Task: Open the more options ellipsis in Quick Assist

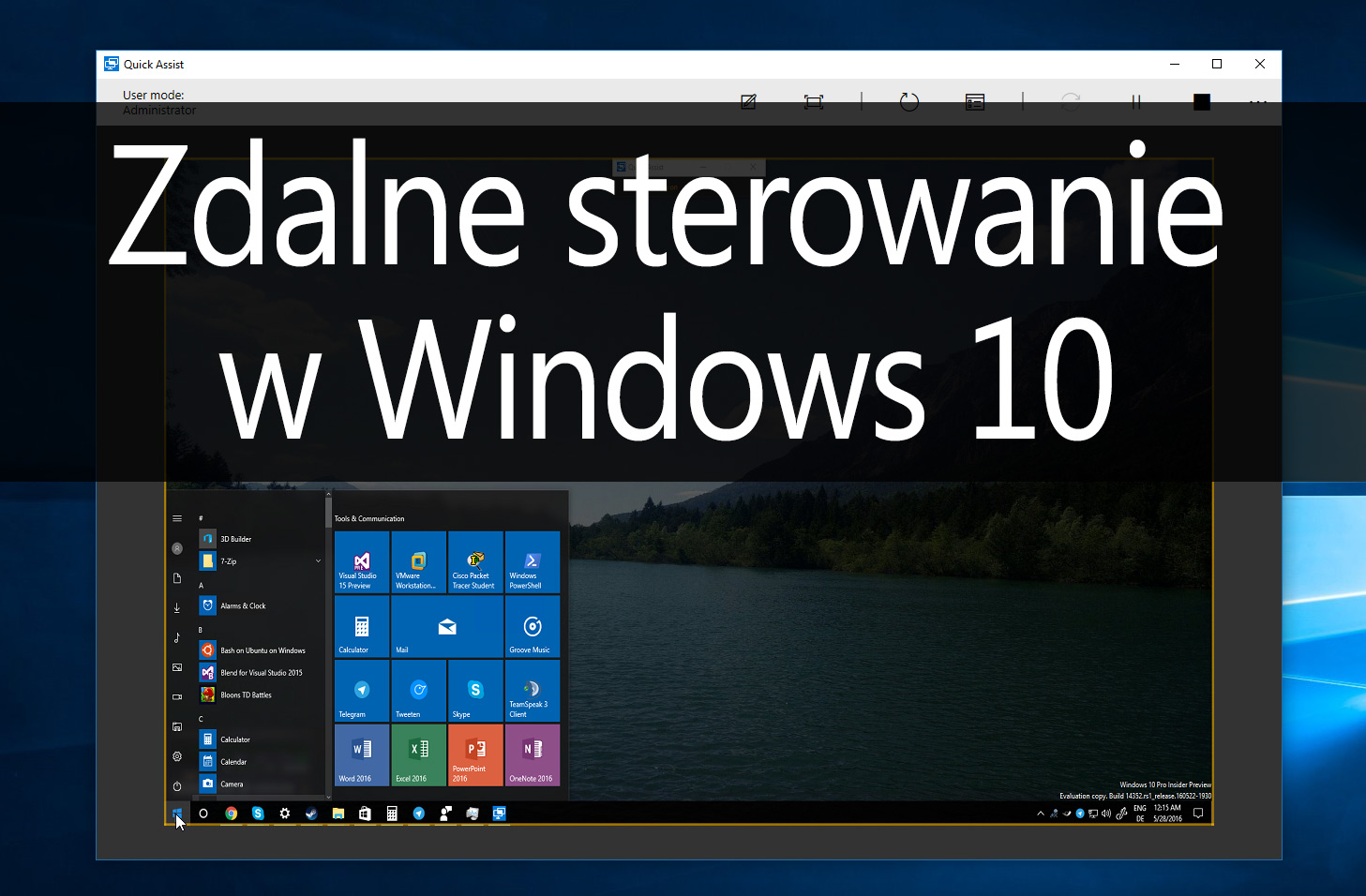Action: coord(1258,101)
